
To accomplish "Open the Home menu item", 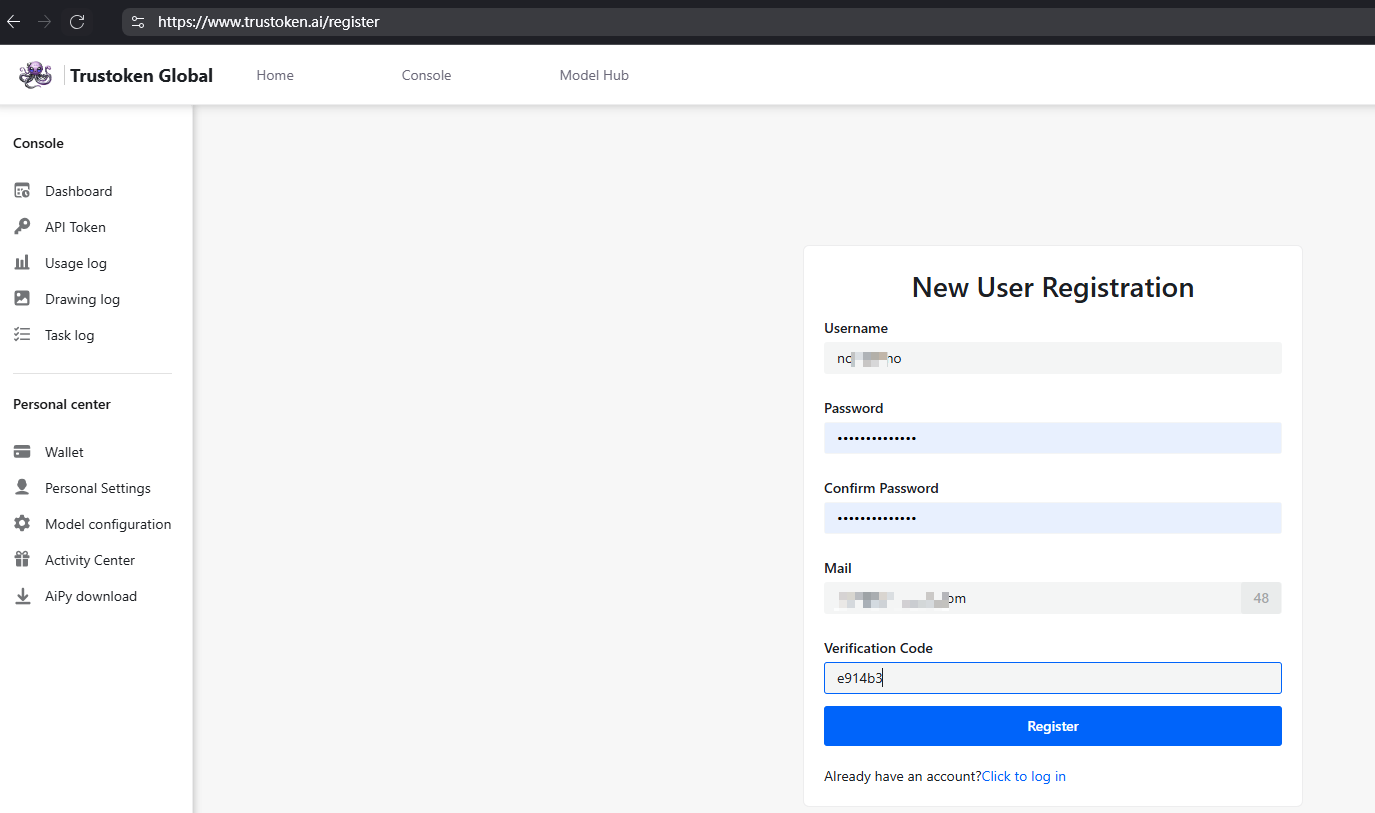I will [275, 75].
